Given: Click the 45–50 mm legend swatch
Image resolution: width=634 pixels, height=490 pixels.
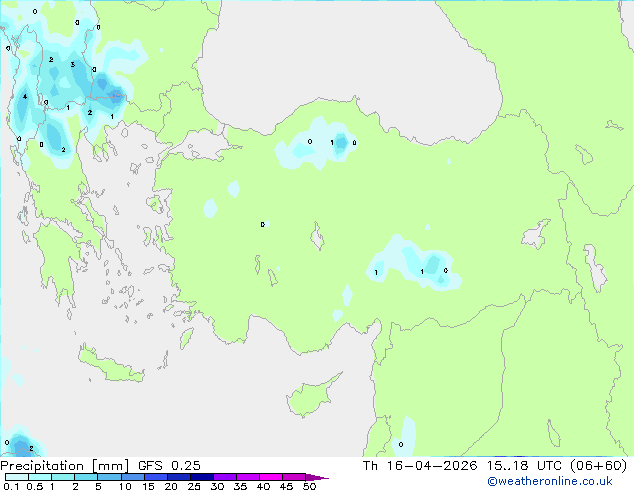Looking at the screenshot, I should [294, 477].
